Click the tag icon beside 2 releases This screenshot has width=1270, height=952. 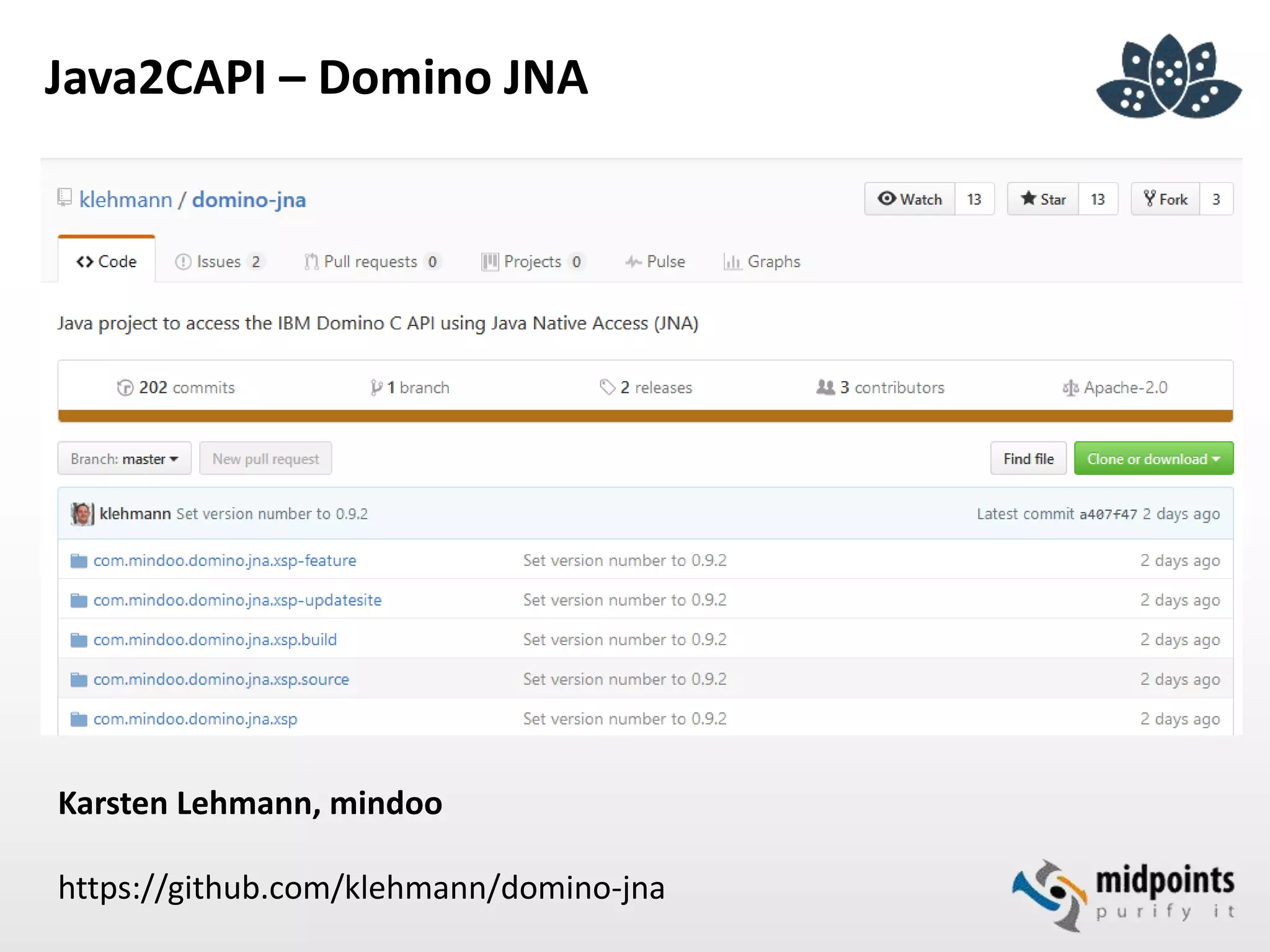[x=608, y=387]
